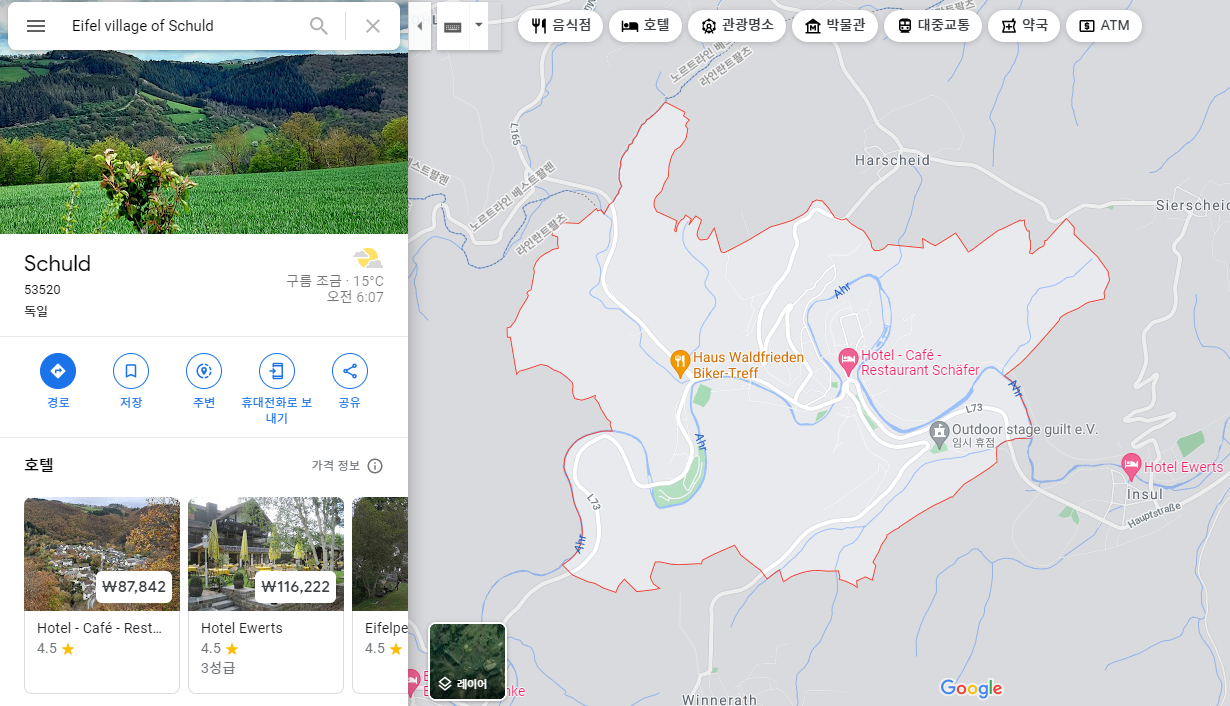Click the Hauptstraße street label
This screenshot has width=1230, height=706.
tap(1153, 515)
